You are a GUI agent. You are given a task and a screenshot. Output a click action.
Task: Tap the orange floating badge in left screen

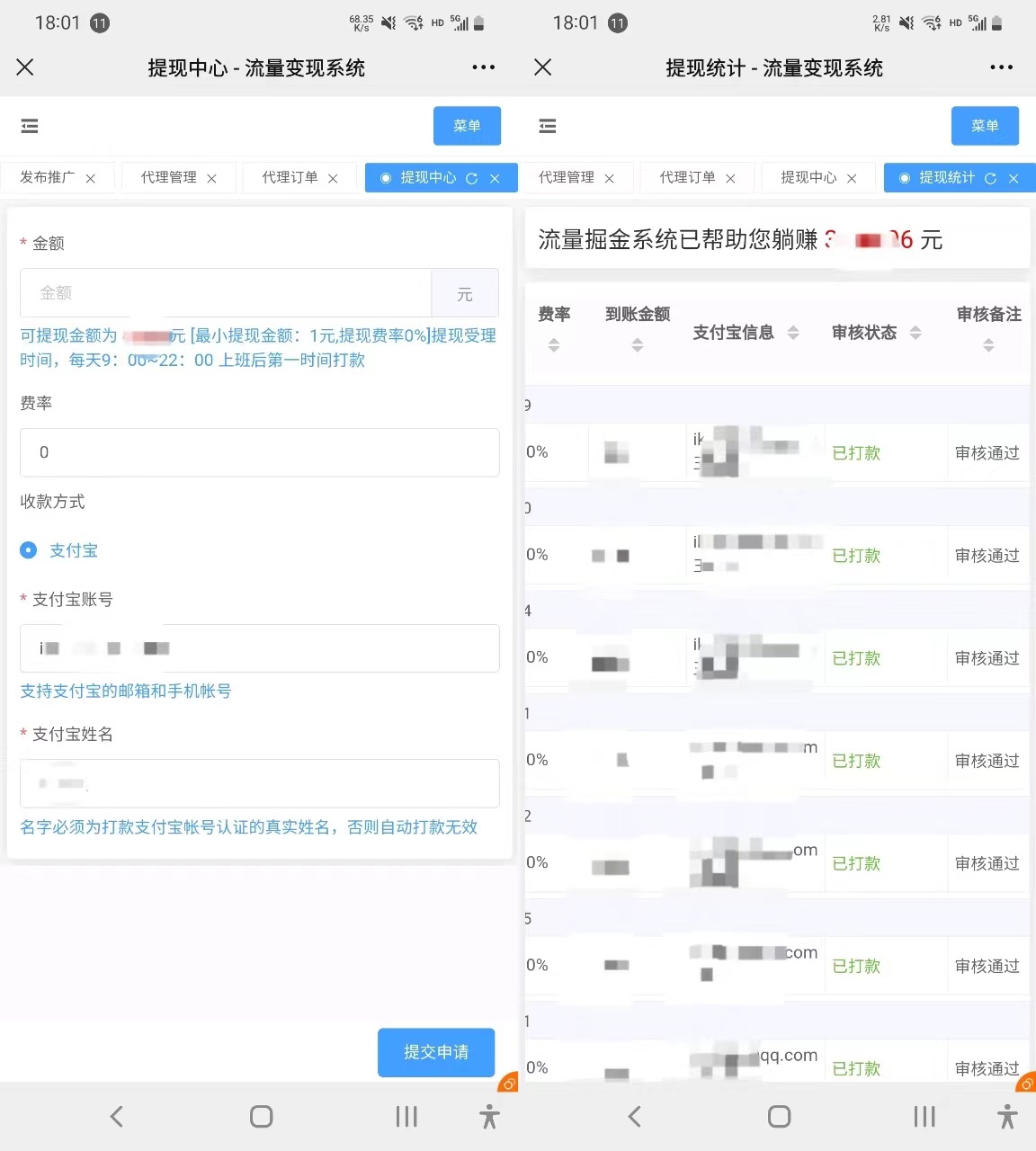tap(508, 1082)
